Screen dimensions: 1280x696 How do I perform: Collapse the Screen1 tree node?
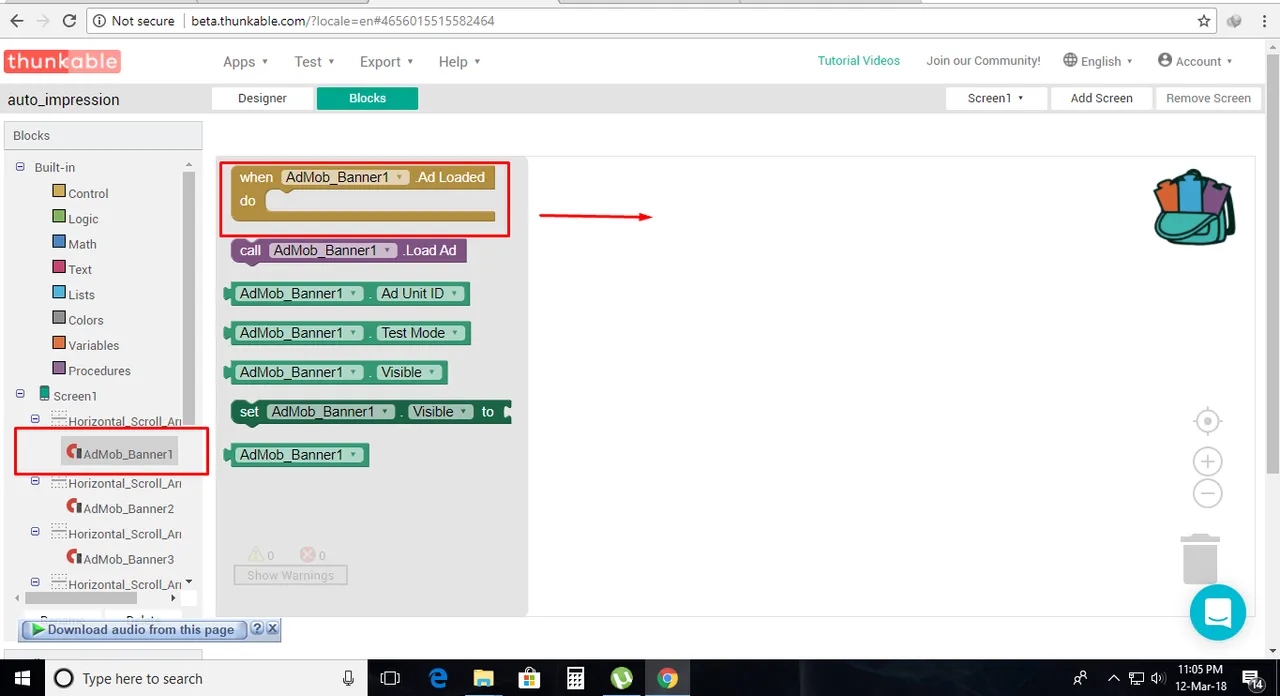click(20, 394)
